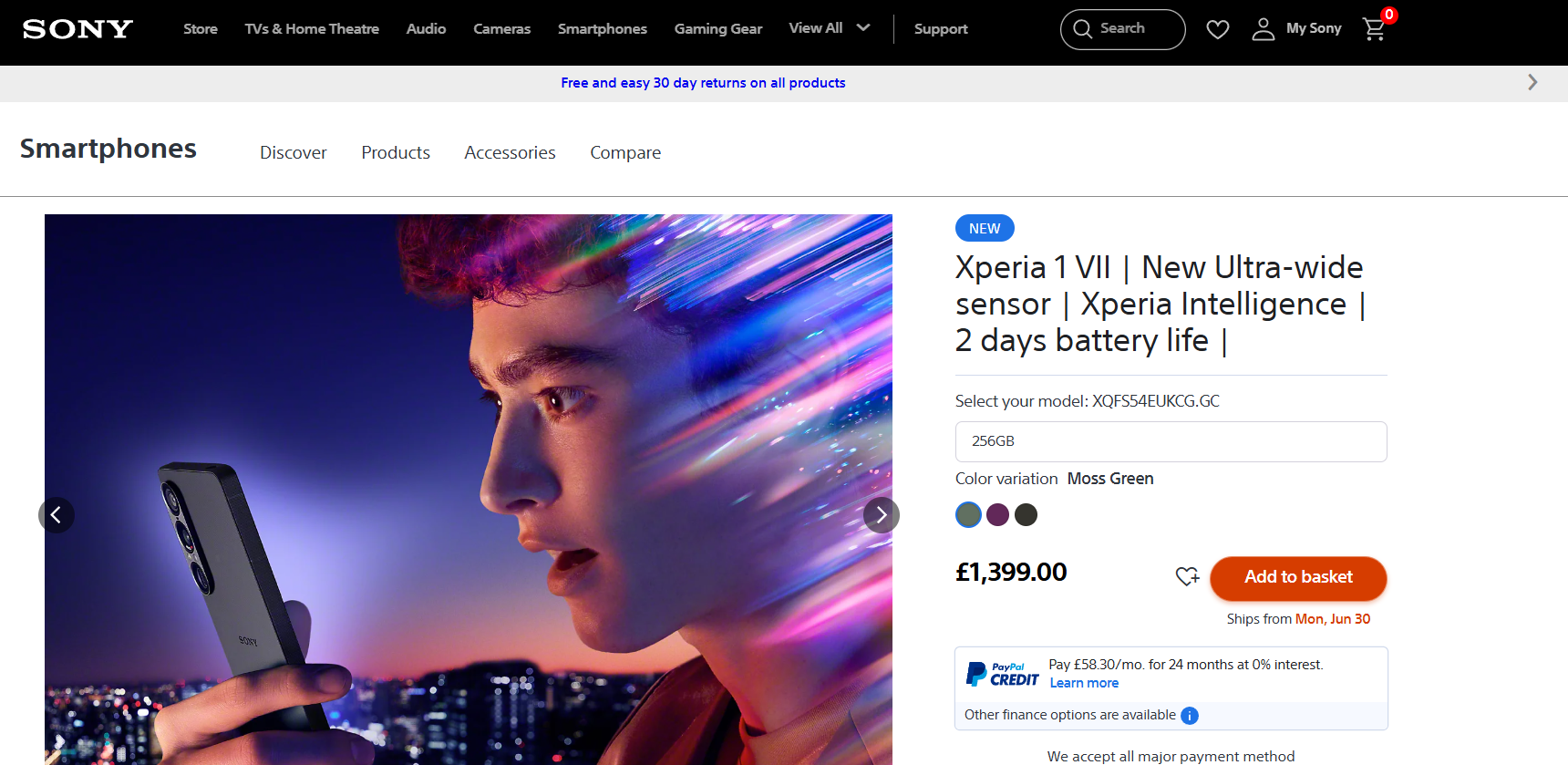Screen dimensions: 1568x765
Task: Click the Smartphones section heading
Action: [108, 149]
